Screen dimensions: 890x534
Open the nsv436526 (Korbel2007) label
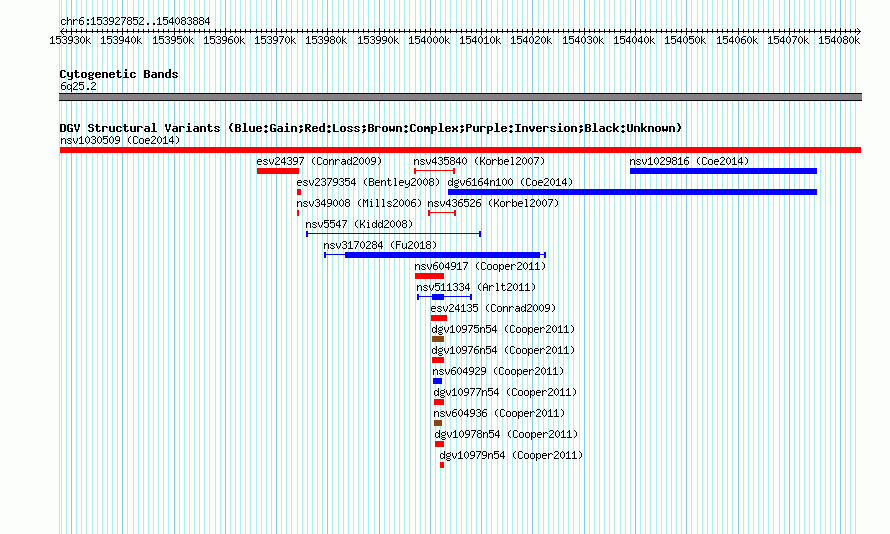[x=493, y=203]
